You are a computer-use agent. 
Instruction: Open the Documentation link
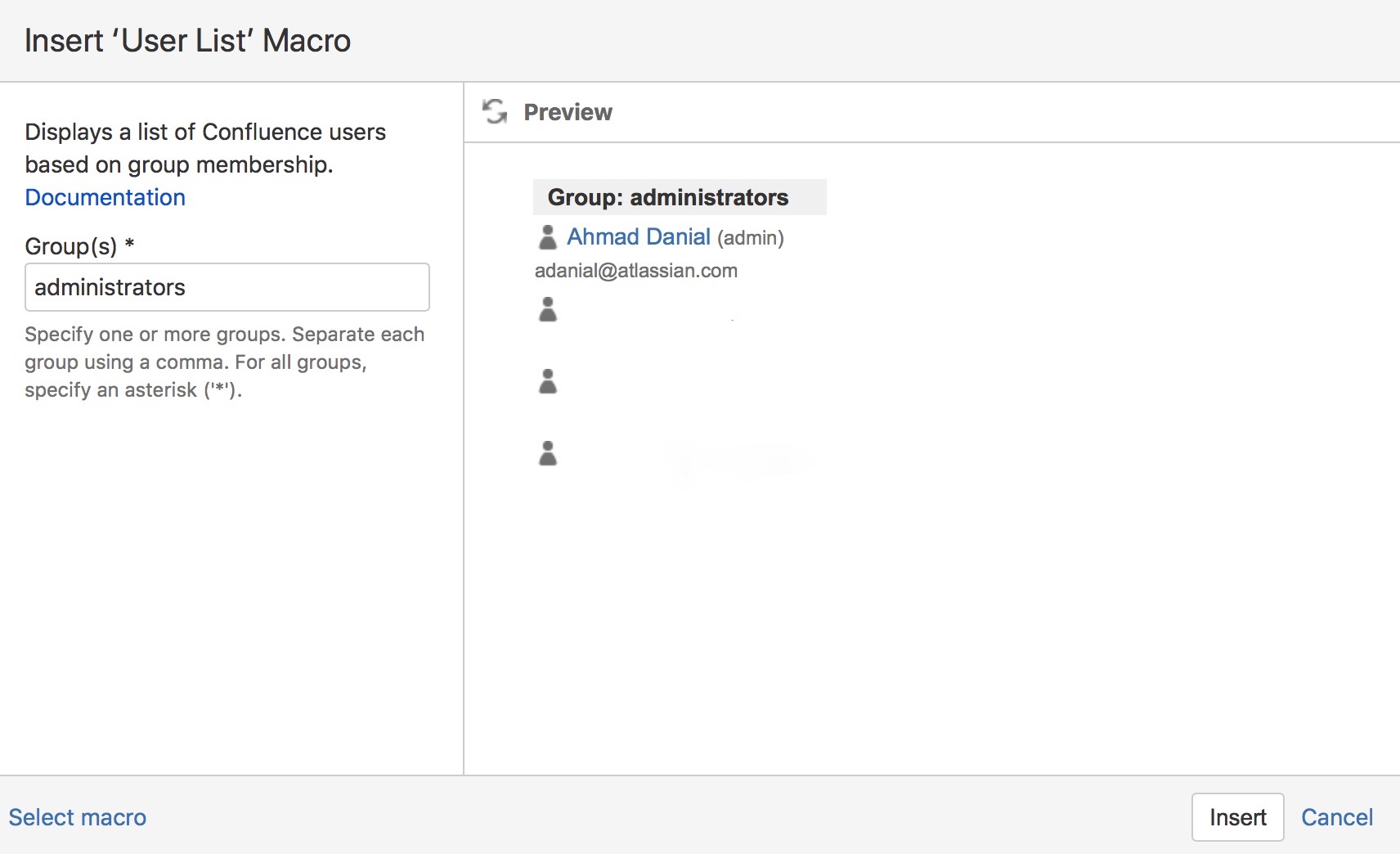pos(105,197)
